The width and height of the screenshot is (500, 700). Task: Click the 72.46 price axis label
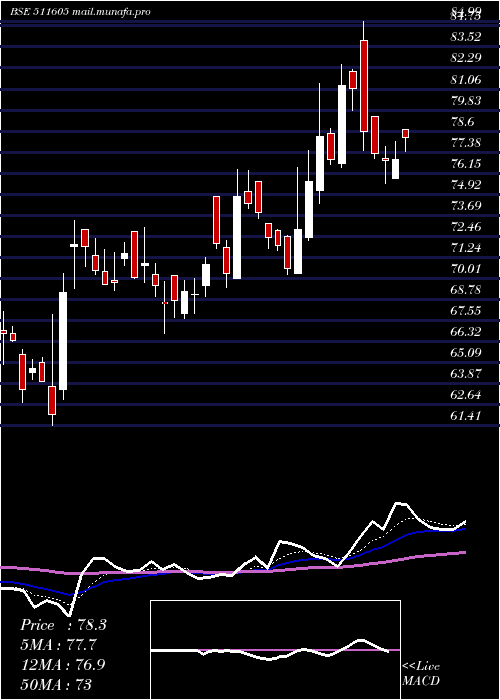point(466,226)
